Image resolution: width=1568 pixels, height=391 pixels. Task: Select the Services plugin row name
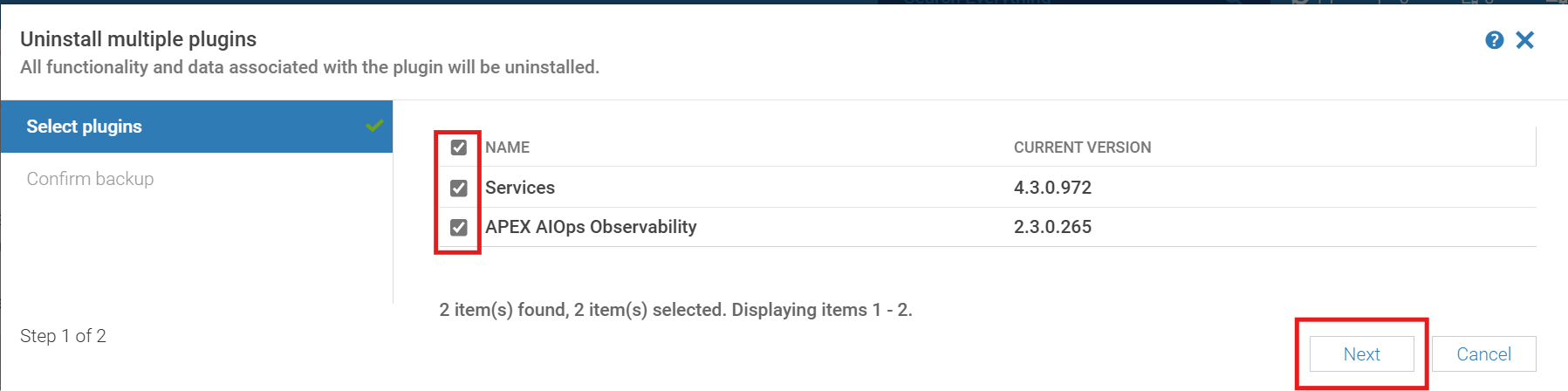pyautogui.click(x=520, y=188)
